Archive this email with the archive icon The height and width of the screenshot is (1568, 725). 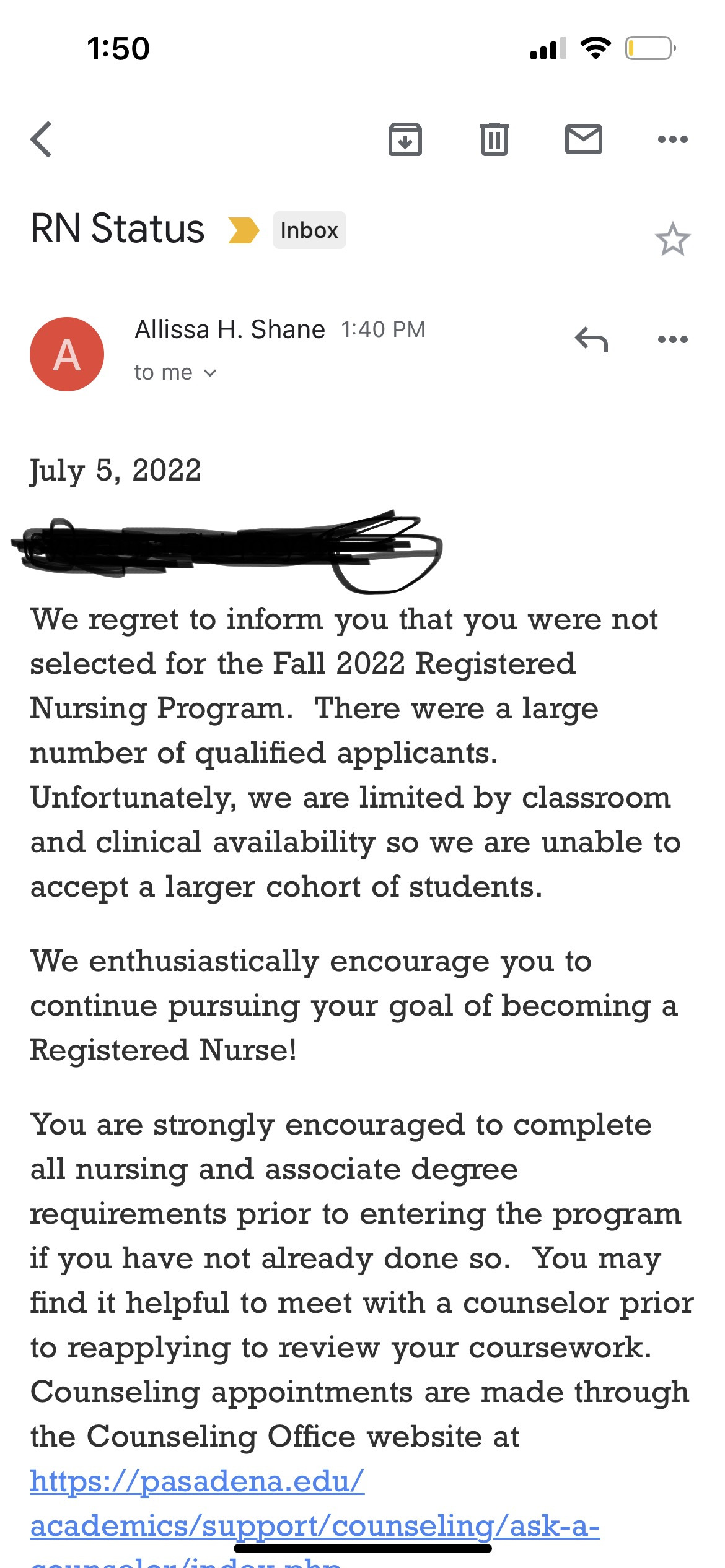tap(405, 139)
